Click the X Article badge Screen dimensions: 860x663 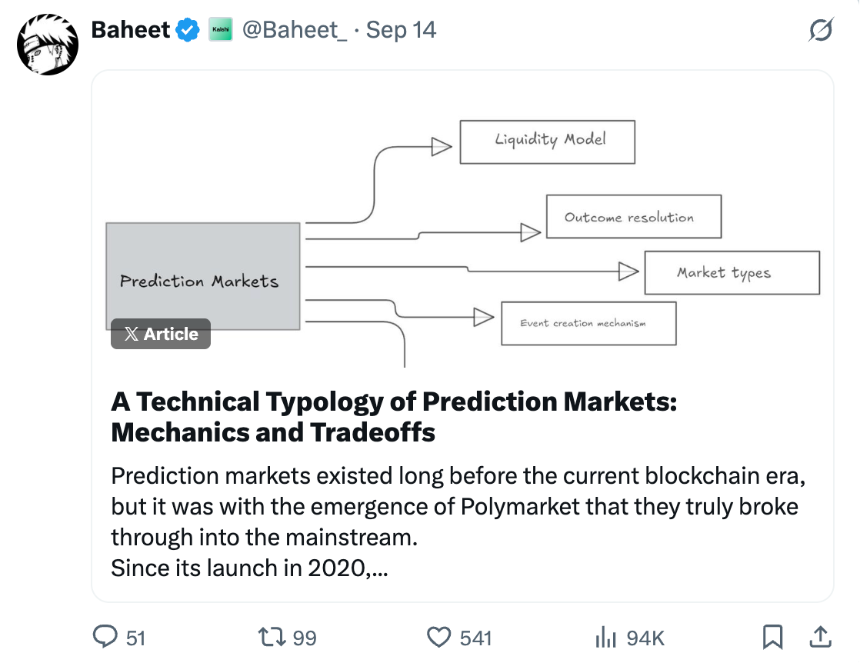161,334
